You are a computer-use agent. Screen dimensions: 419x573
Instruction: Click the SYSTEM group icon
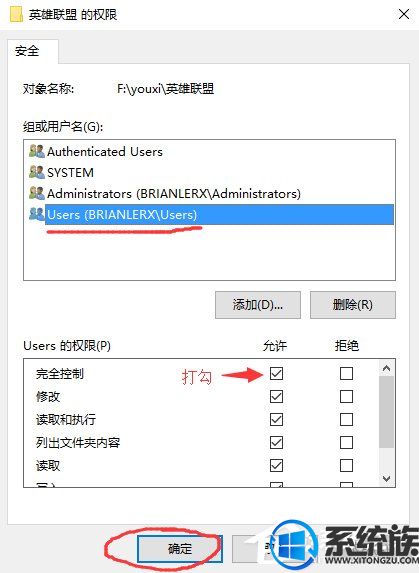tap(37, 172)
